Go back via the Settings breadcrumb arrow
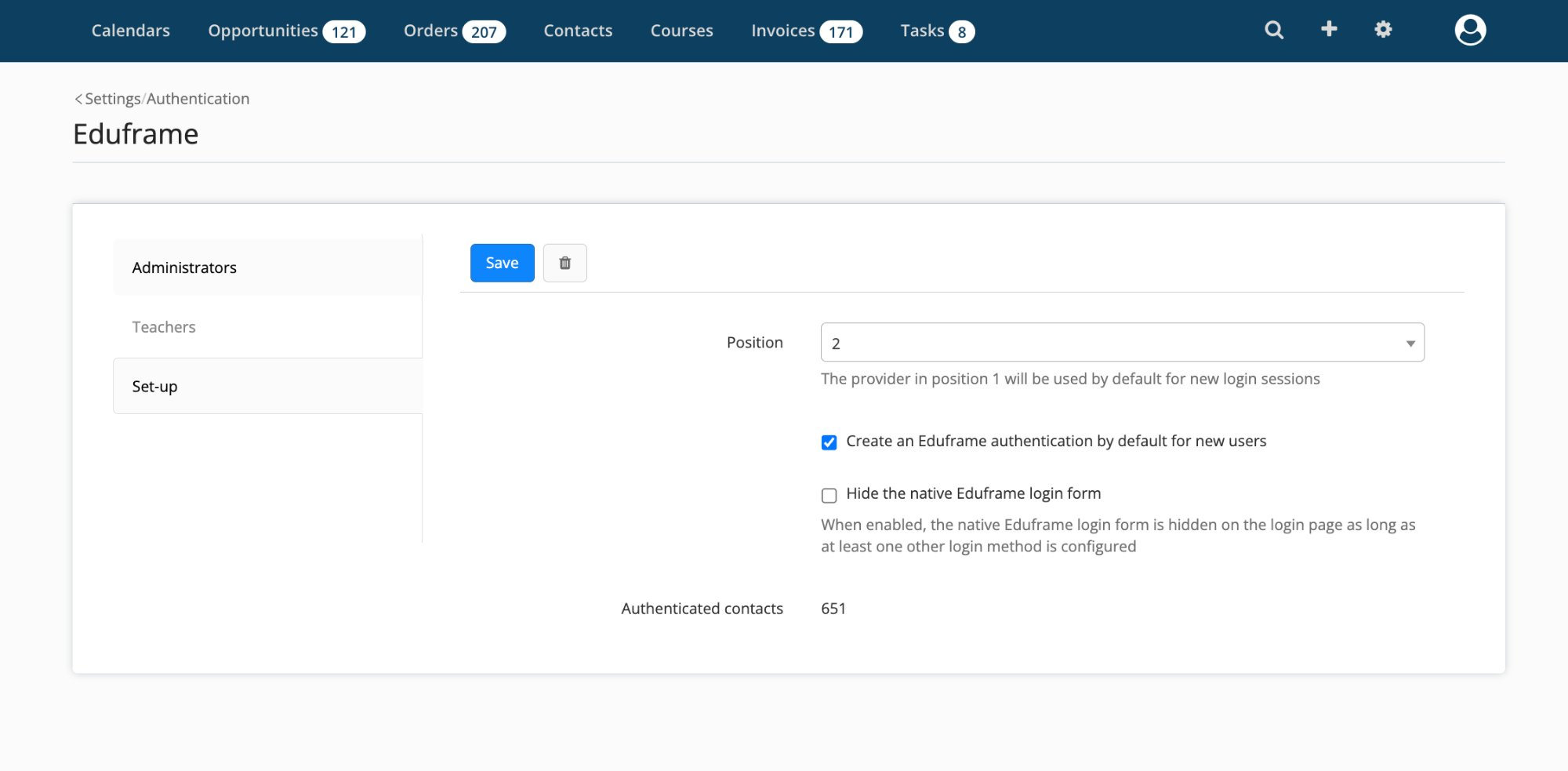This screenshot has width=1568, height=771. pos(78,99)
